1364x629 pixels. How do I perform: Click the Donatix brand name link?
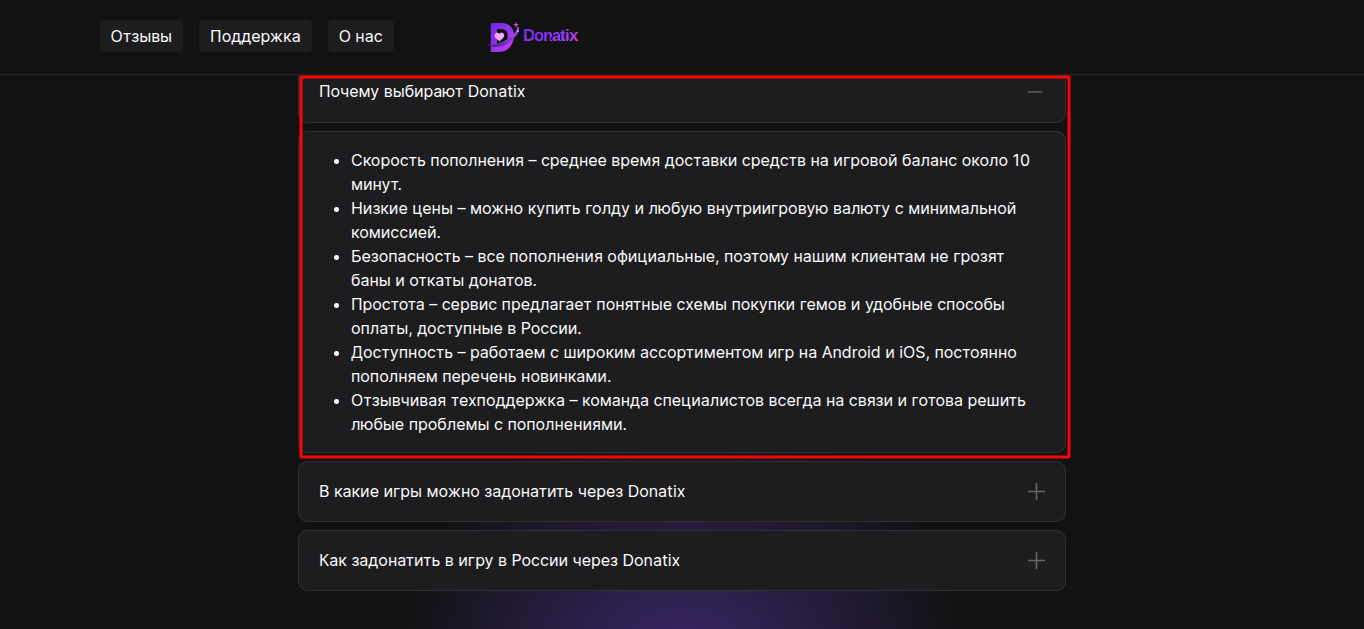point(550,36)
